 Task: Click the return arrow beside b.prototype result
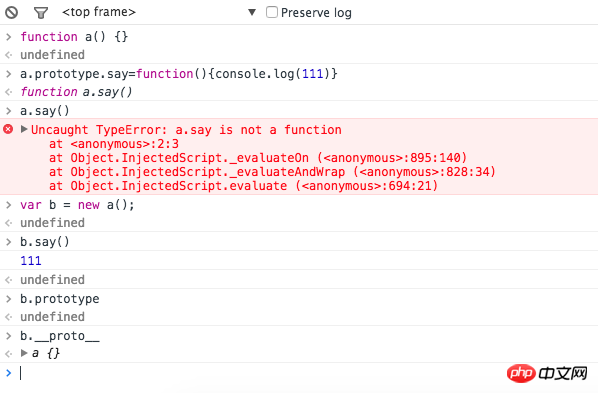point(8,317)
